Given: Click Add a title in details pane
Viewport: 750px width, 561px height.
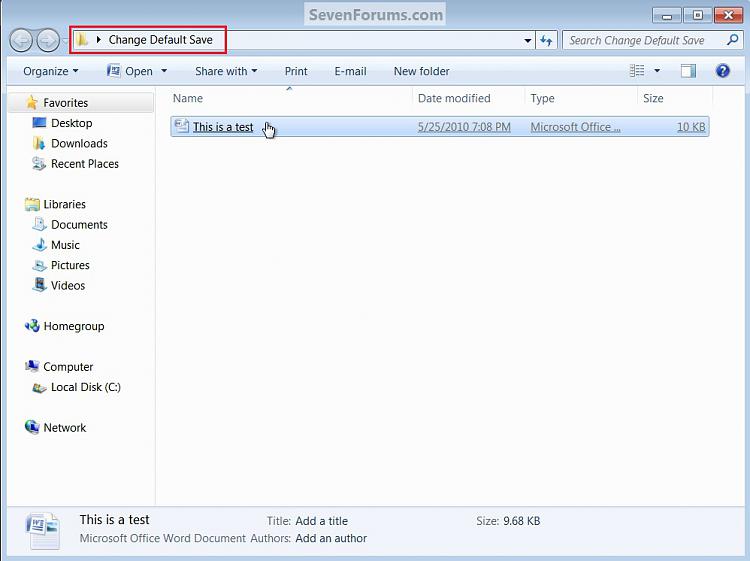Looking at the screenshot, I should point(321,521).
